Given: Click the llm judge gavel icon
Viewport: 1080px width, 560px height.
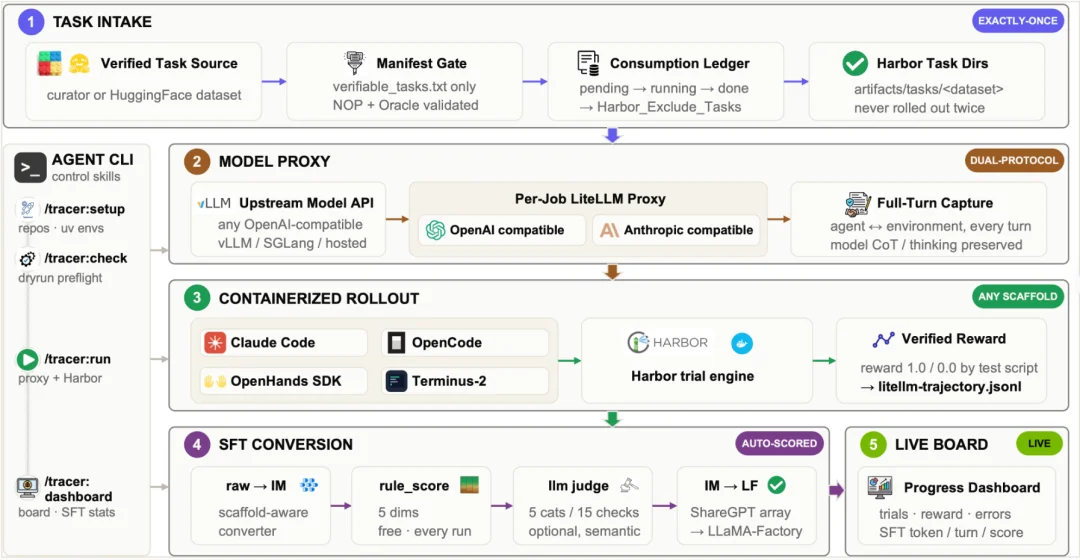Looking at the screenshot, I should coord(629,486).
